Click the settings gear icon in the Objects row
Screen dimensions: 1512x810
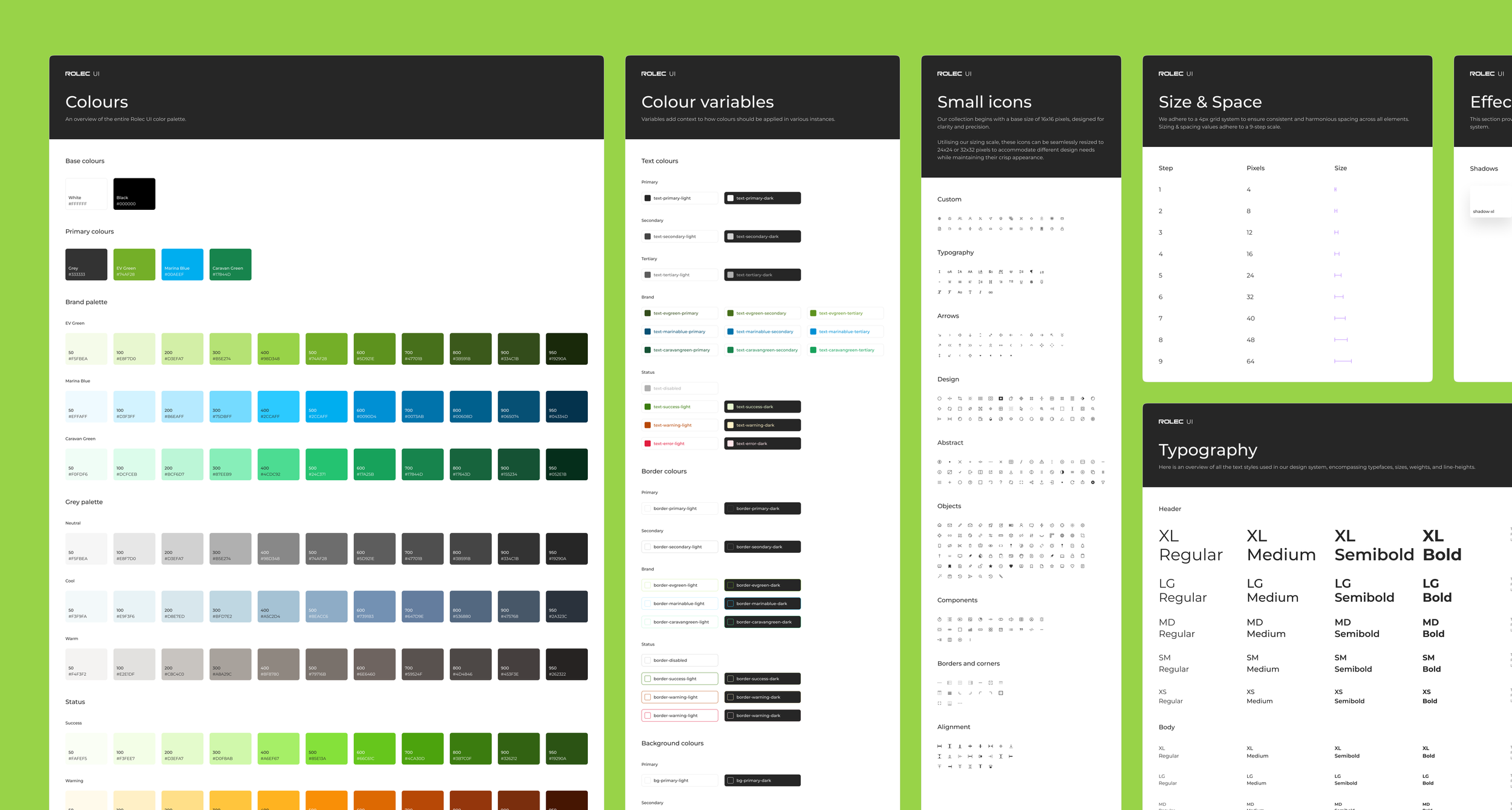[1083, 525]
